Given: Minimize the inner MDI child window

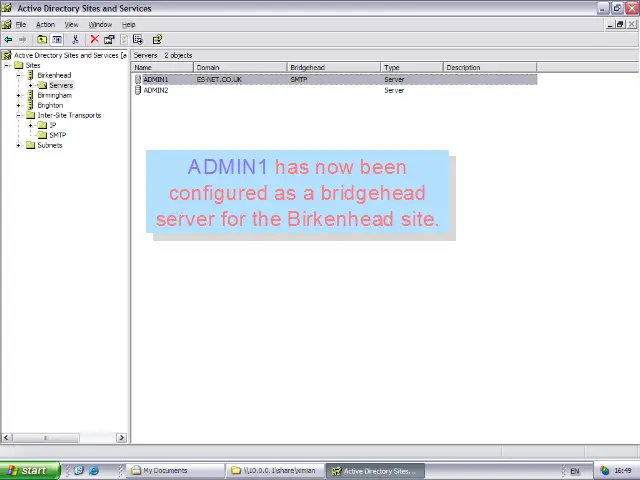Looking at the screenshot, I should [x=610, y=24].
